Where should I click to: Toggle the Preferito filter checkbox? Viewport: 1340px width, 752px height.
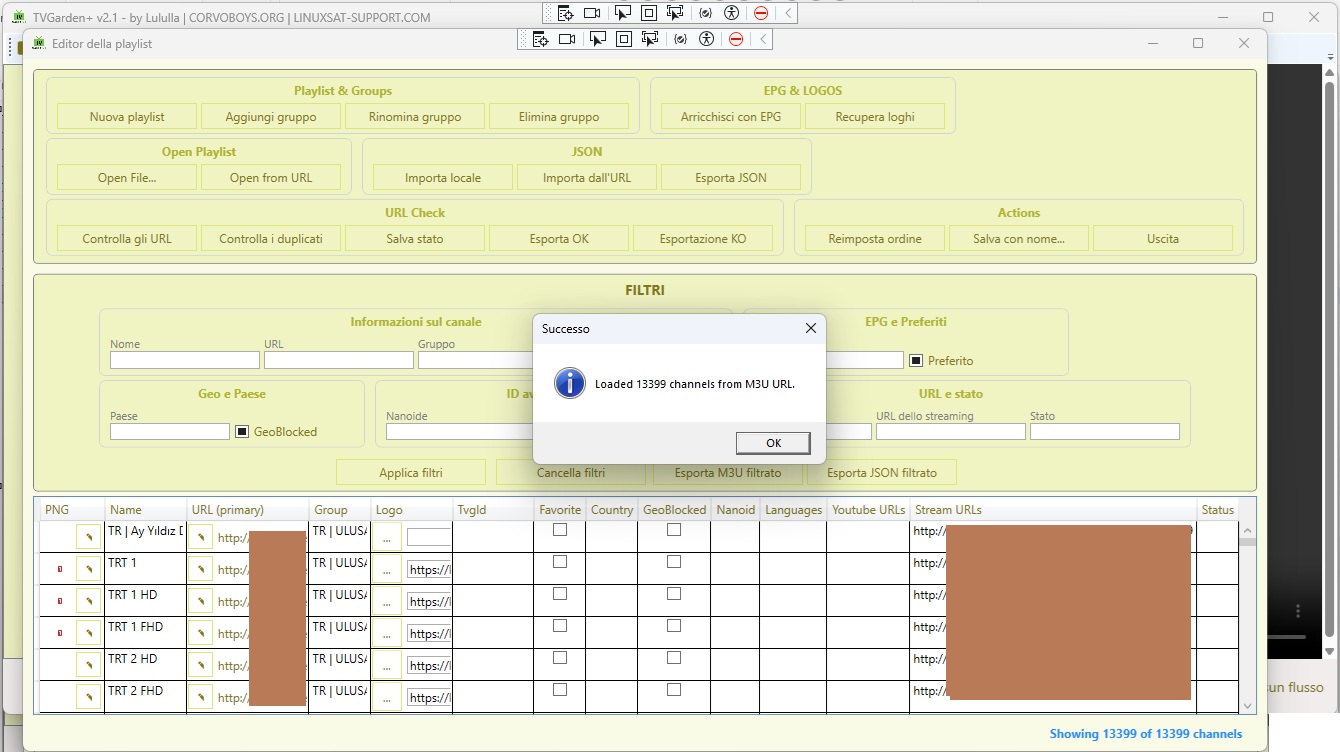pos(915,360)
